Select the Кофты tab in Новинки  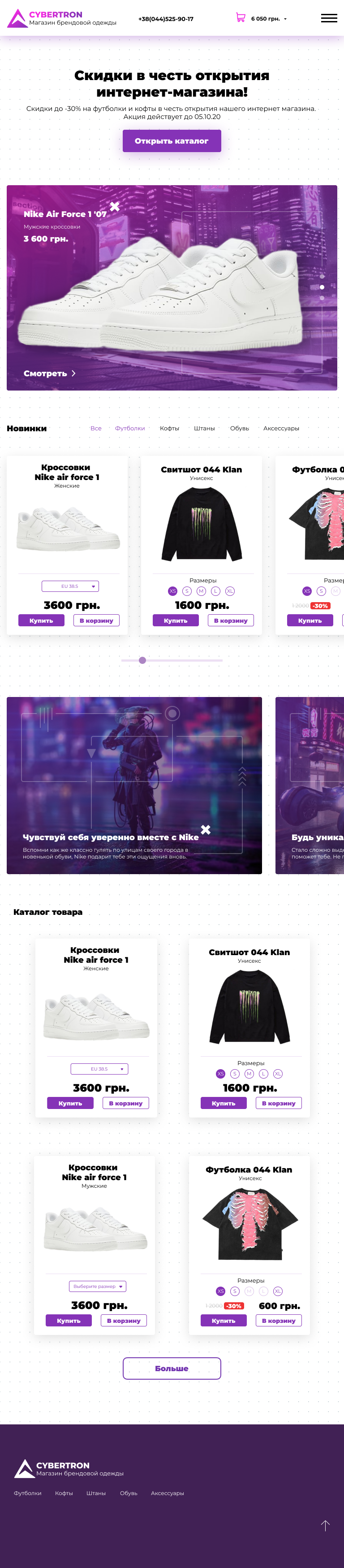point(170,429)
